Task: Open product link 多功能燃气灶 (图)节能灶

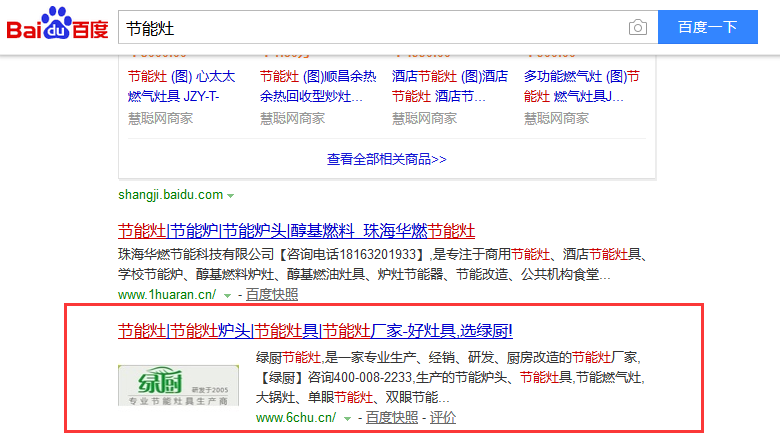Action: (582, 86)
